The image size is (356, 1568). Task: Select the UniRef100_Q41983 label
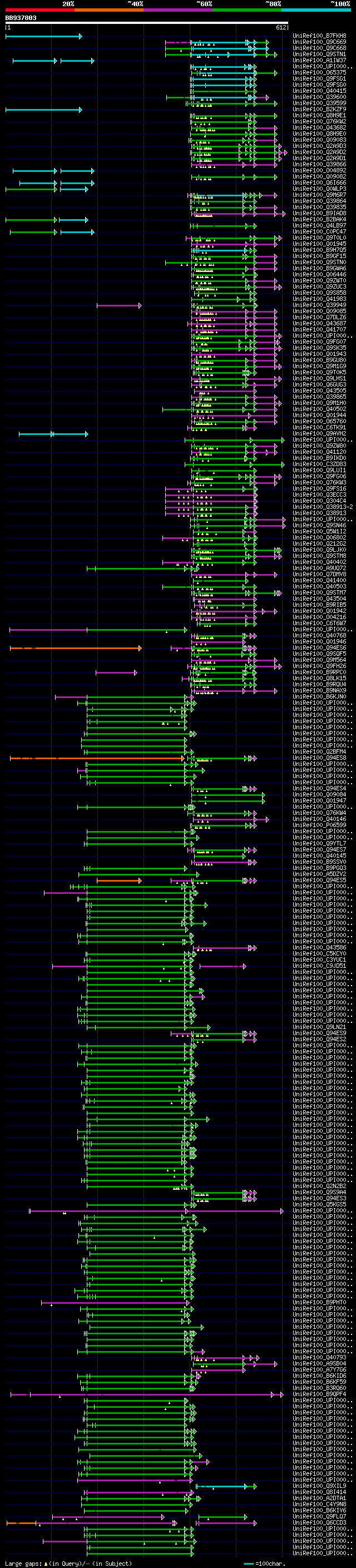[319, 299]
